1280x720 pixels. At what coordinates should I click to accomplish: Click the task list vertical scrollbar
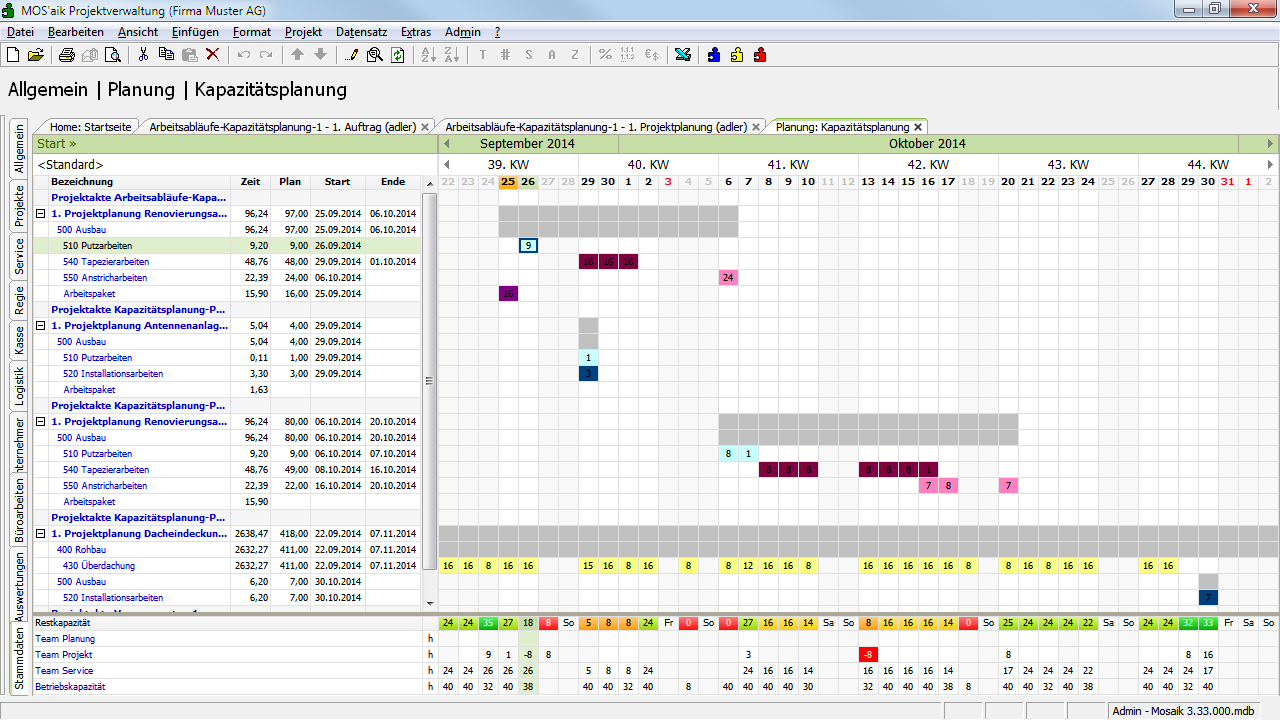click(428, 382)
